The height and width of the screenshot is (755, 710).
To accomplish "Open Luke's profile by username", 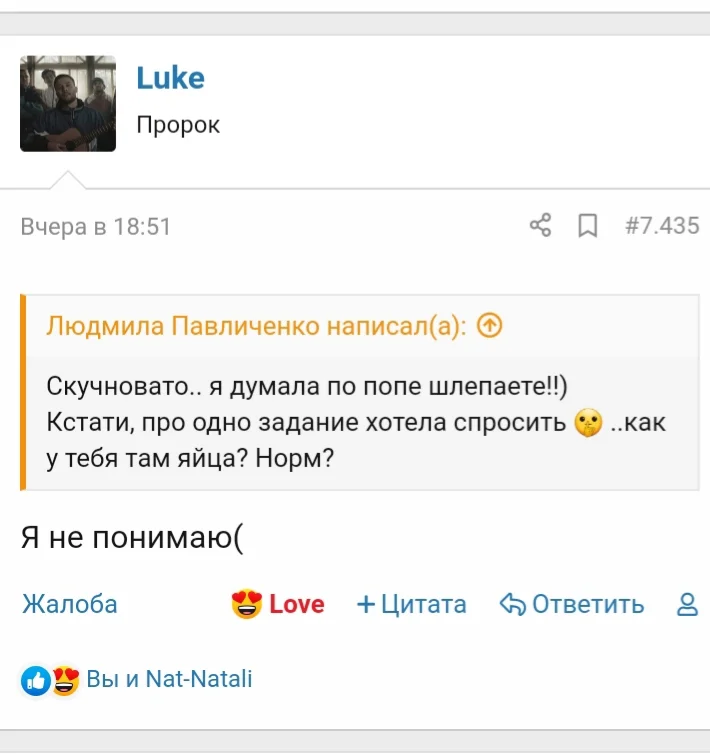I will [x=170, y=78].
